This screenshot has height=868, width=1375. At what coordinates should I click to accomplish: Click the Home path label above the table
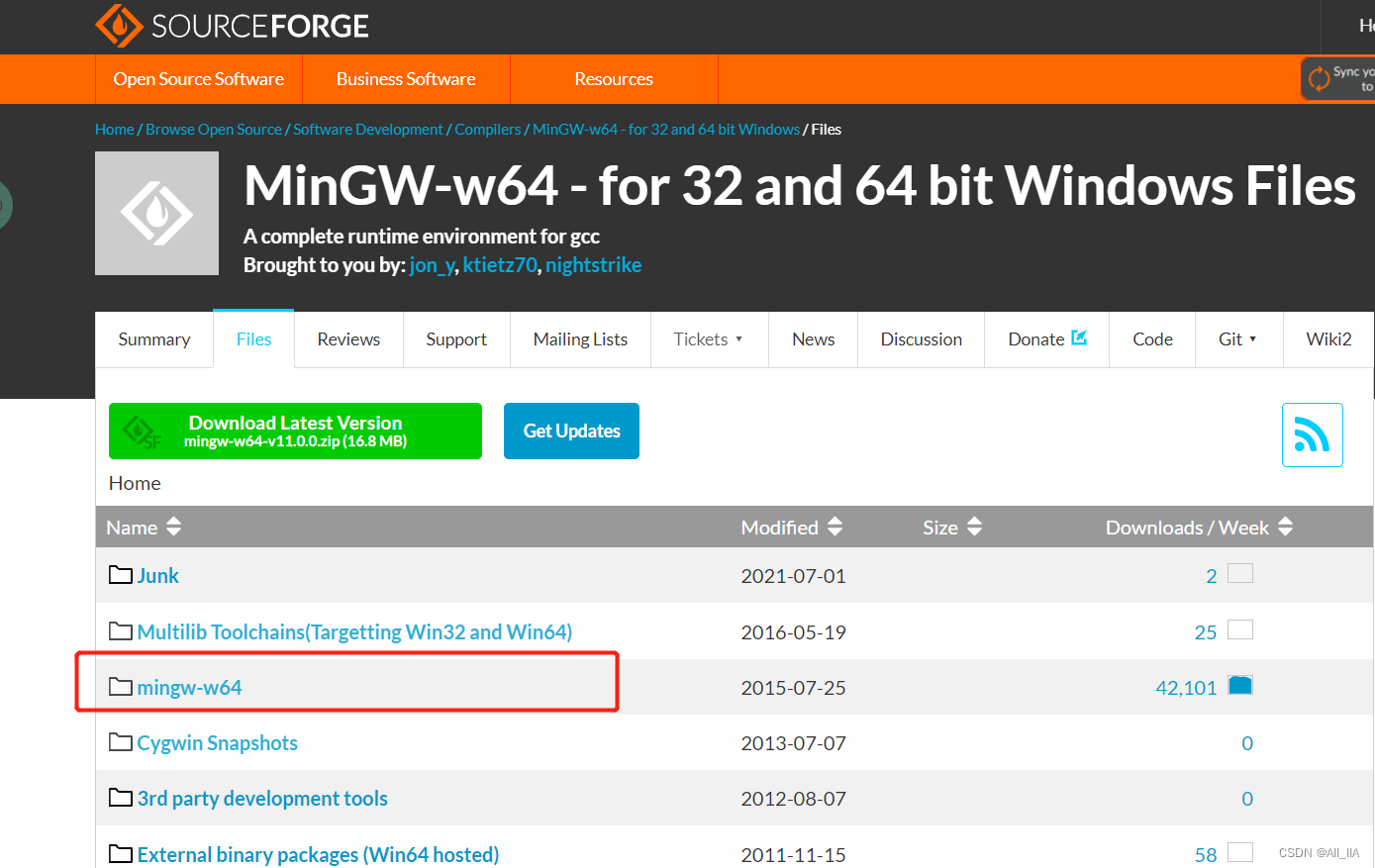pyautogui.click(x=135, y=483)
